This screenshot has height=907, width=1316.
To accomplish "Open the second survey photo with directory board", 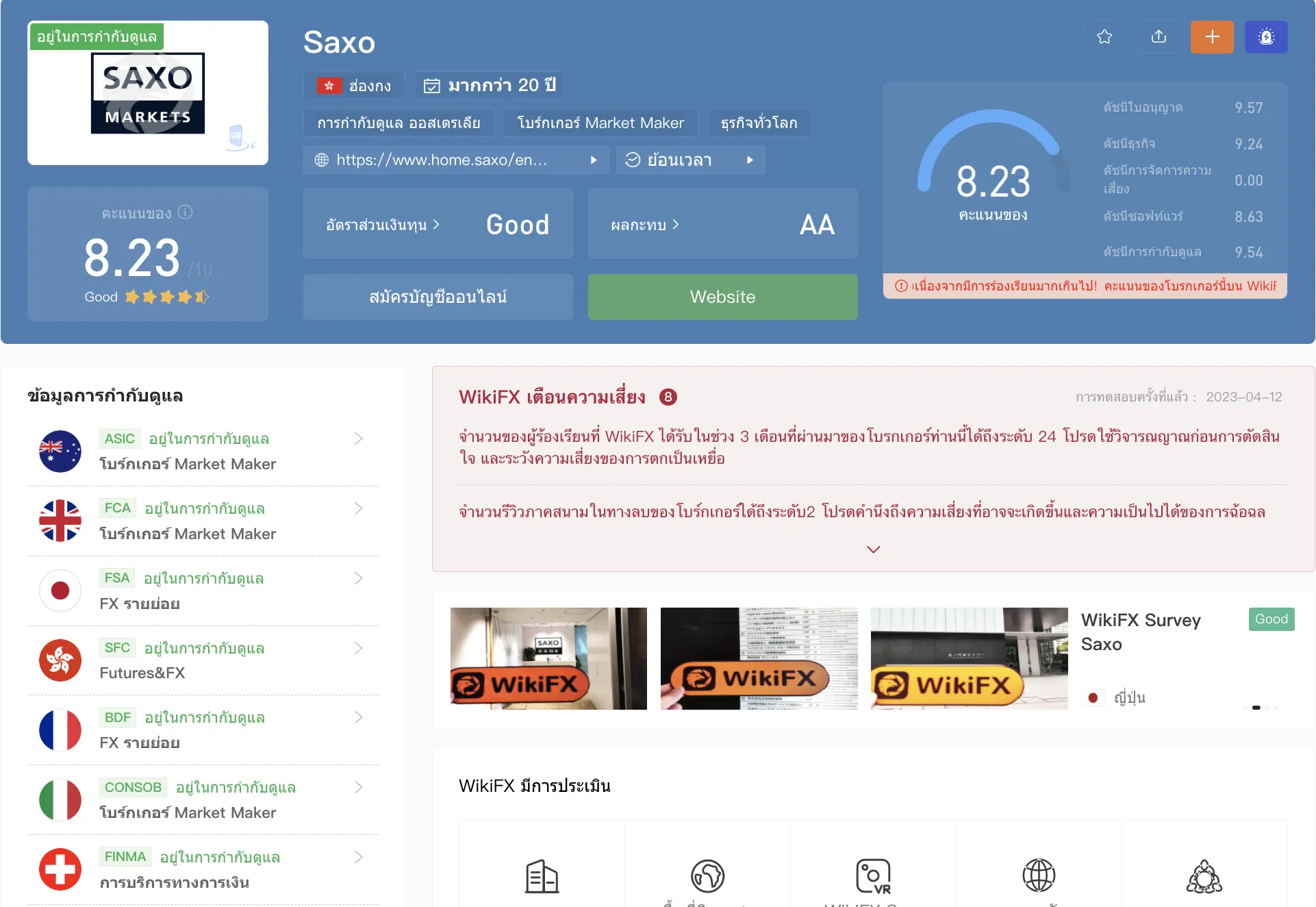I will (x=759, y=658).
